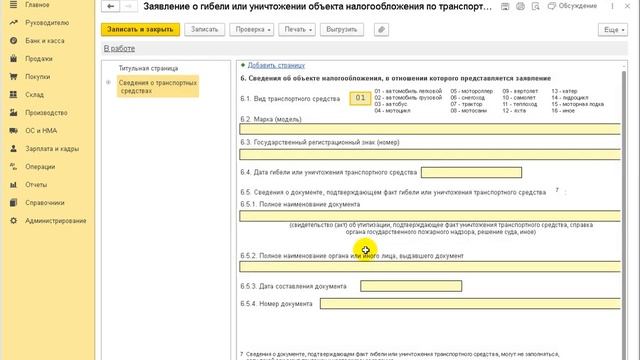Open the ОС и НМА section
640x360 pixels.
(41, 131)
